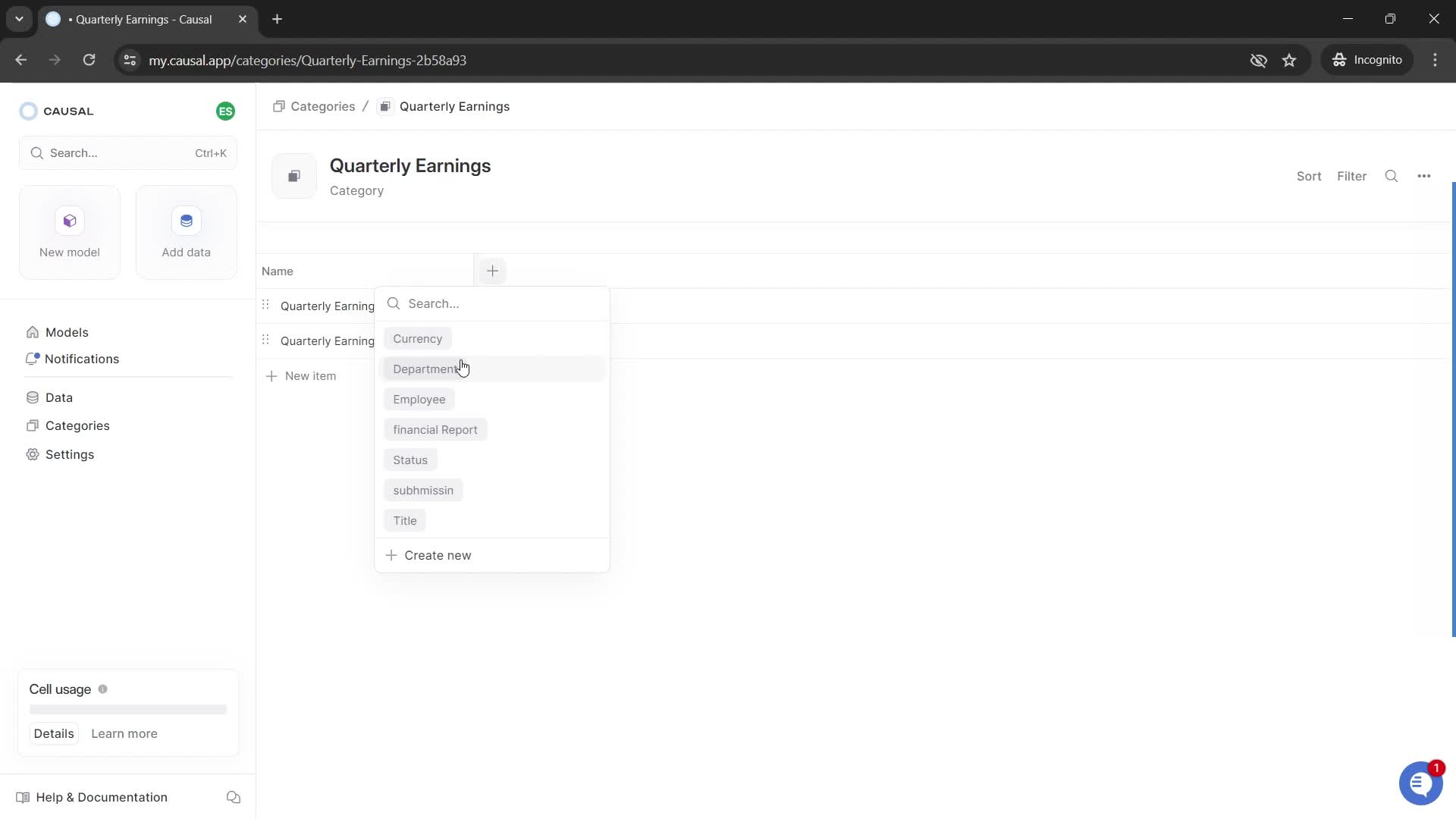Viewport: 1456px width, 819px height.
Task: Select Title in the dropdown list
Action: click(405, 521)
